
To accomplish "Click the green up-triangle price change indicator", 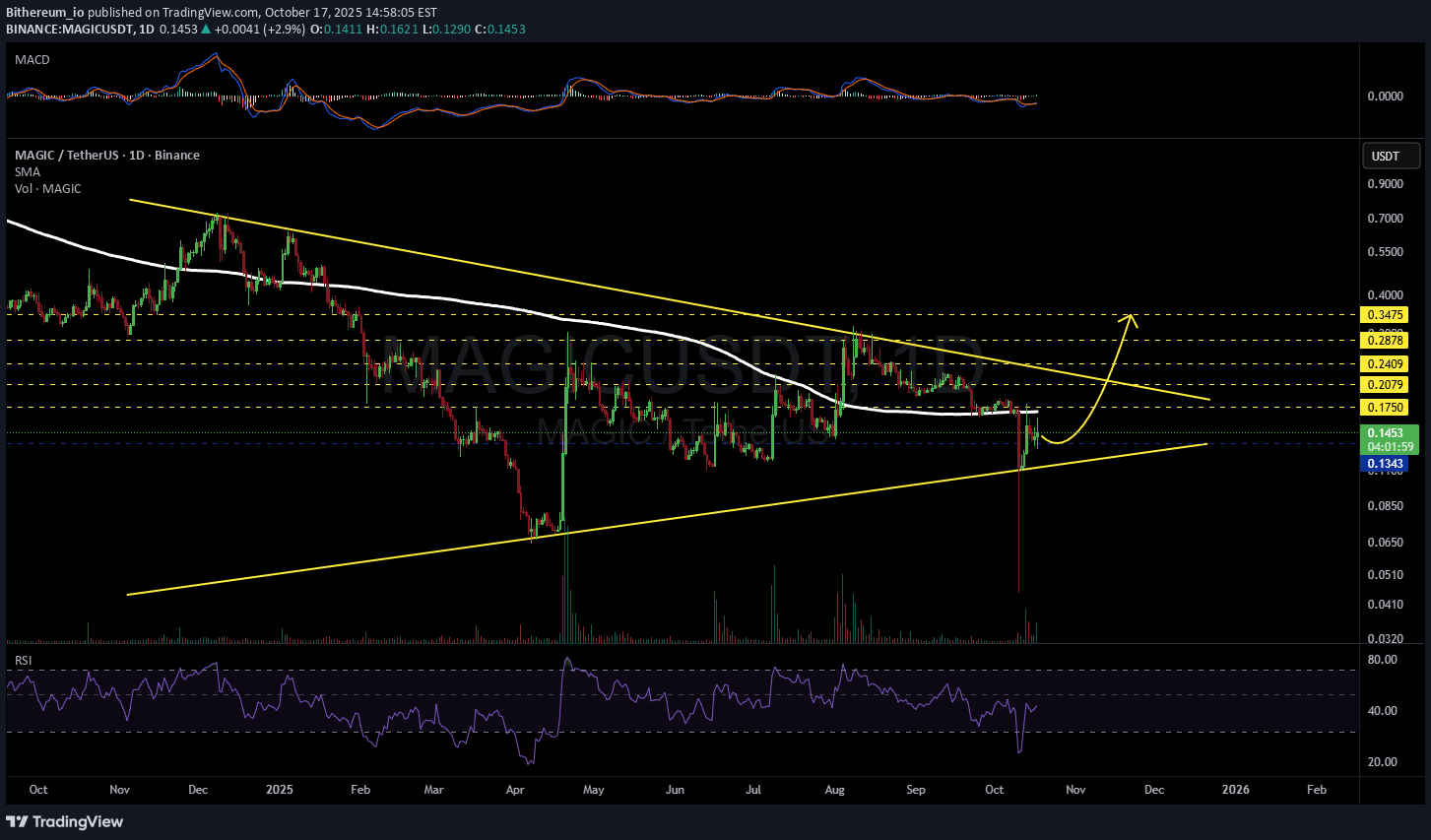I will [x=206, y=30].
